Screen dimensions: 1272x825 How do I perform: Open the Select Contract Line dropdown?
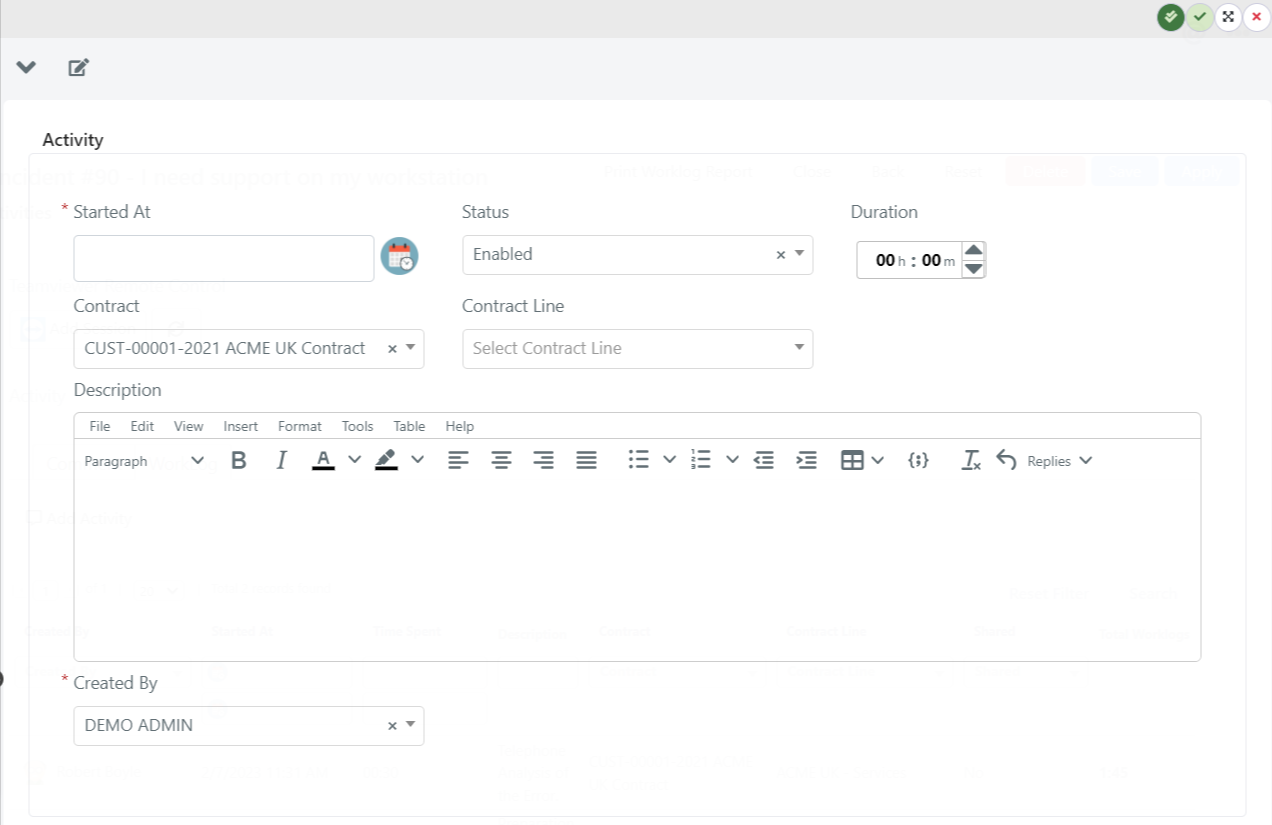point(637,348)
